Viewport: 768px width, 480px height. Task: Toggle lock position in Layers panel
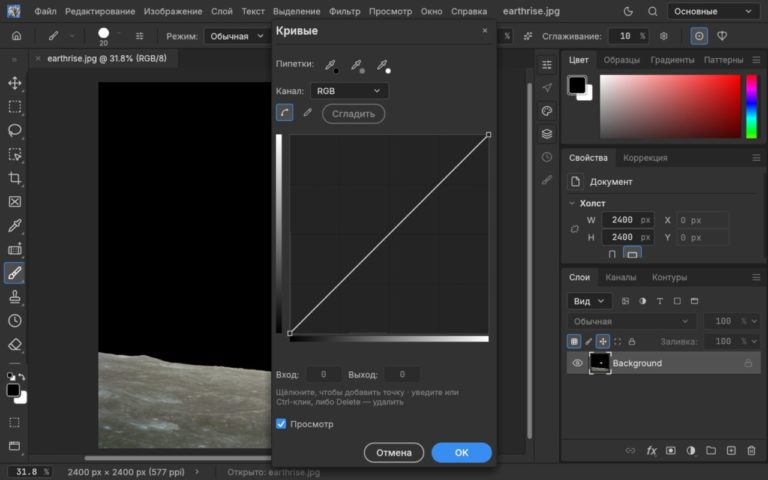603,341
